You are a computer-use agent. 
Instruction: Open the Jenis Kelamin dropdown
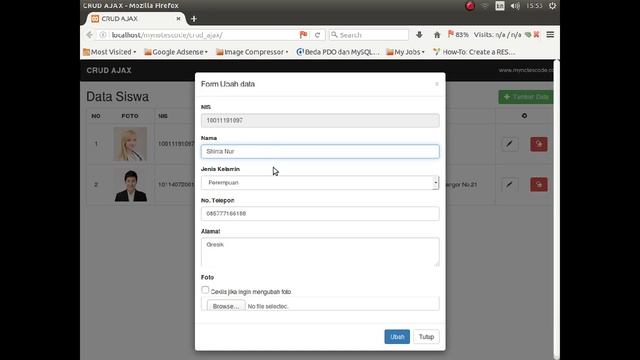320,182
